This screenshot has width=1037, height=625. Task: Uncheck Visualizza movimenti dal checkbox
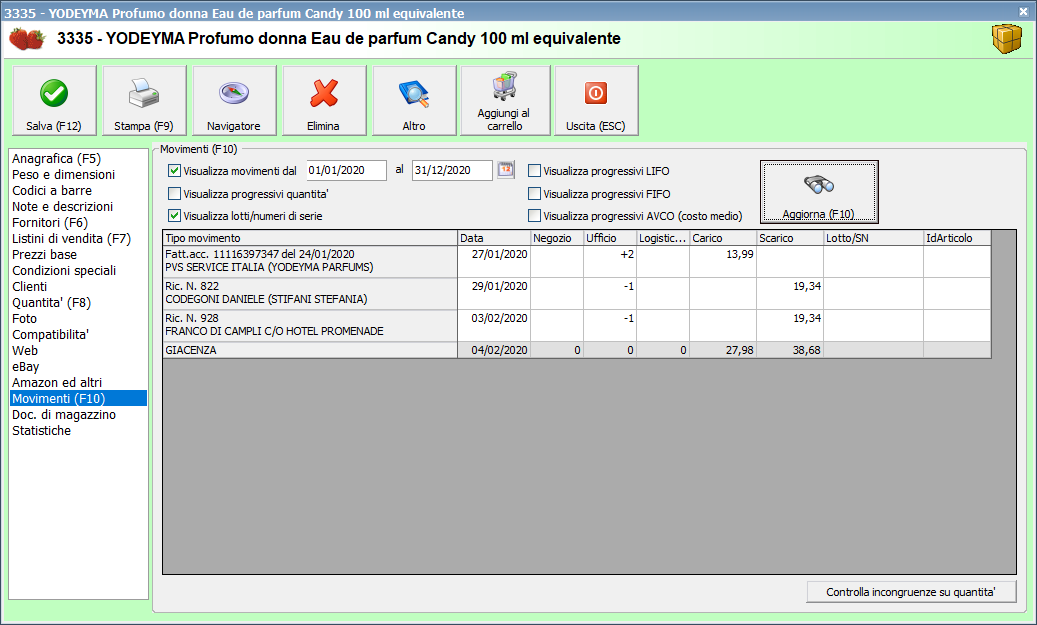[x=175, y=171]
